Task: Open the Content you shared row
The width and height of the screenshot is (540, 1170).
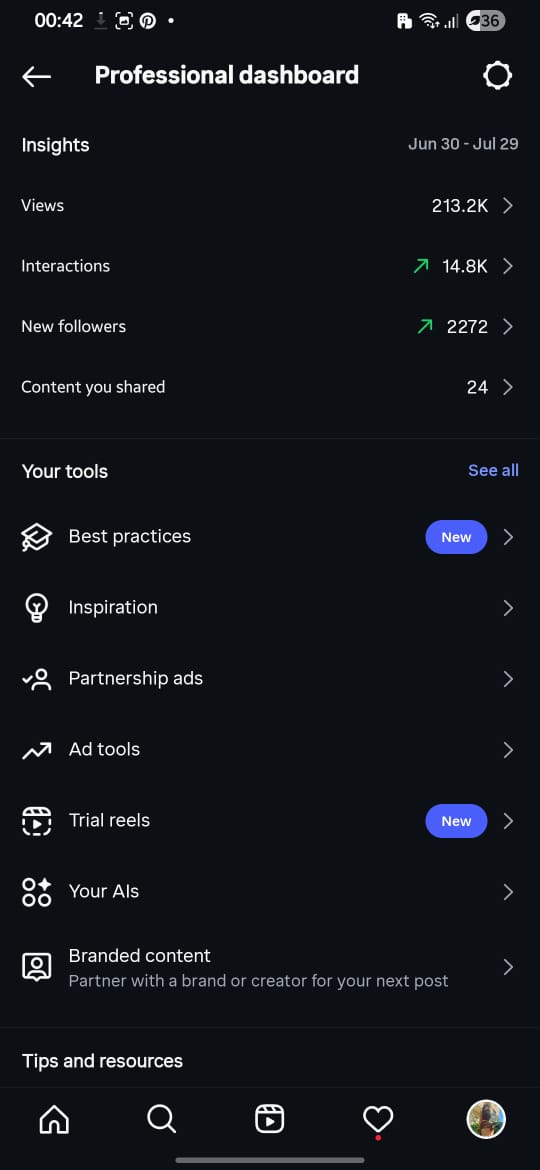Action: click(x=270, y=387)
